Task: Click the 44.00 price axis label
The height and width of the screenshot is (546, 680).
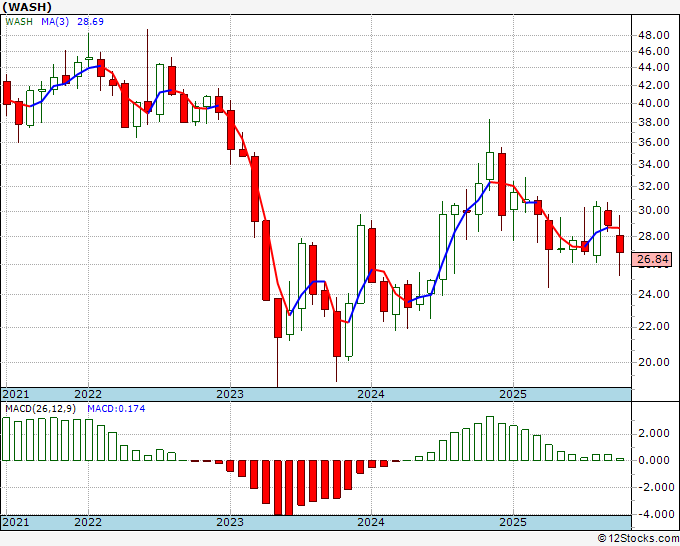Action: [x=654, y=67]
